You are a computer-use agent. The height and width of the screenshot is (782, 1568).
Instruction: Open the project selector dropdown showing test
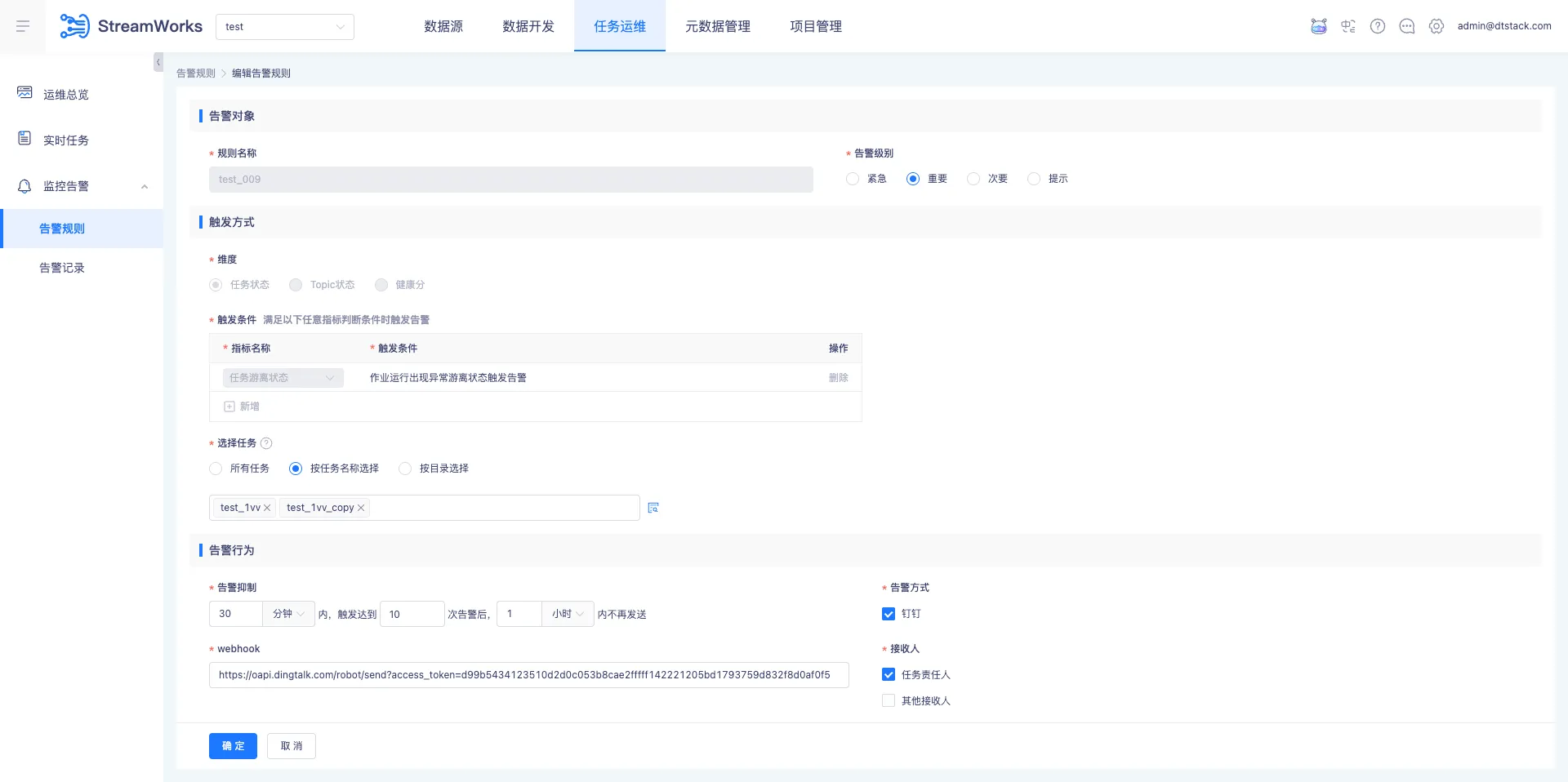pyautogui.click(x=284, y=26)
